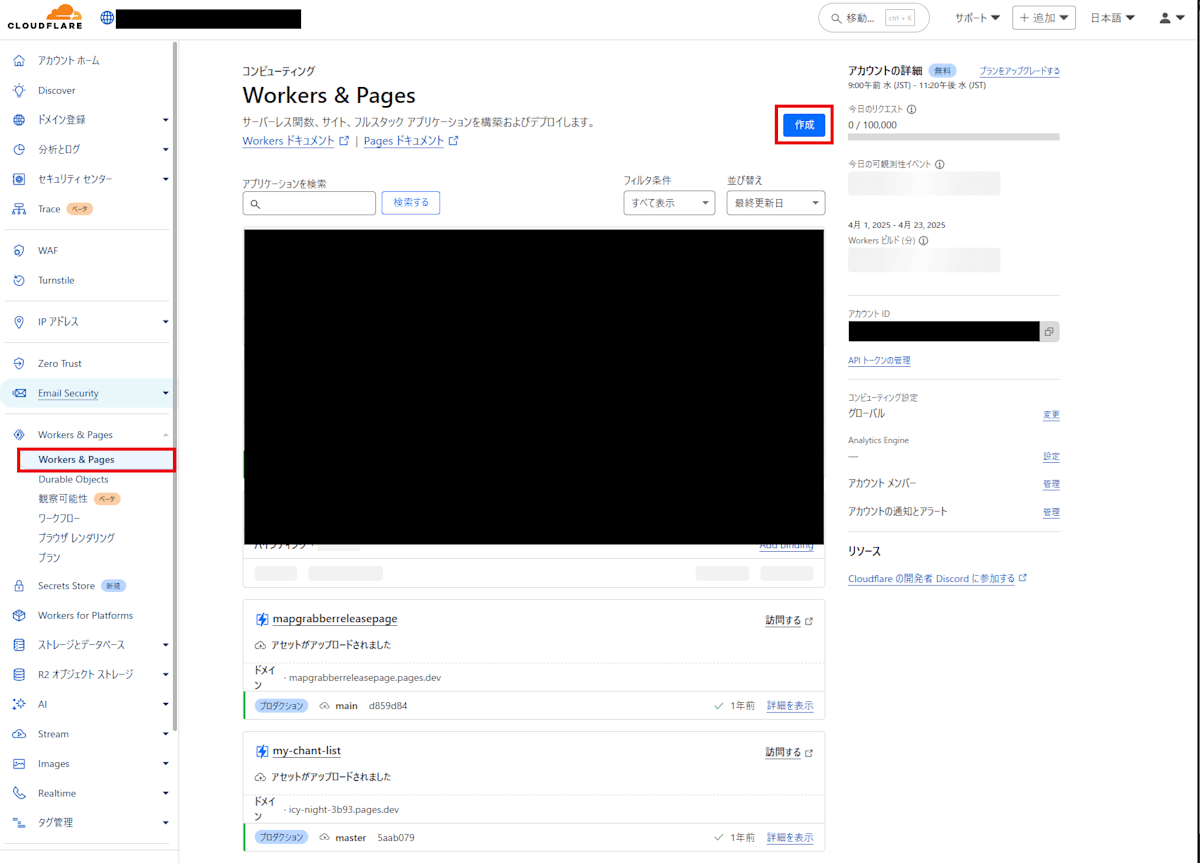Viewport: 1200px width, 863px height.
Task: Click the mapgrabberreleasepage project icon
Action: point(262,619)
